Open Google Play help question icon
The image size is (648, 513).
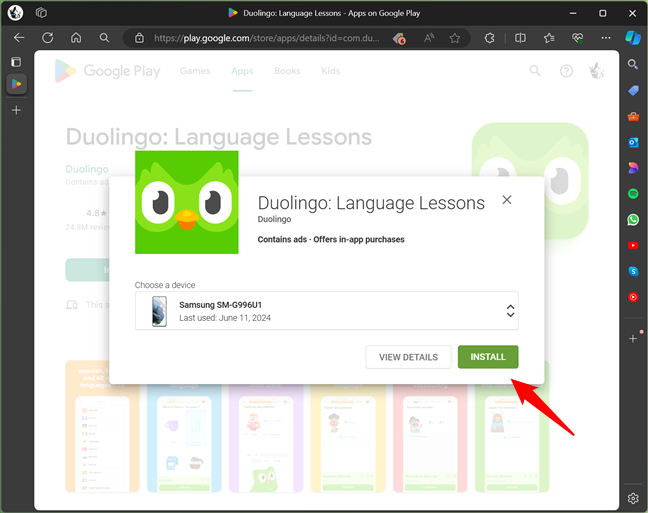566,71
